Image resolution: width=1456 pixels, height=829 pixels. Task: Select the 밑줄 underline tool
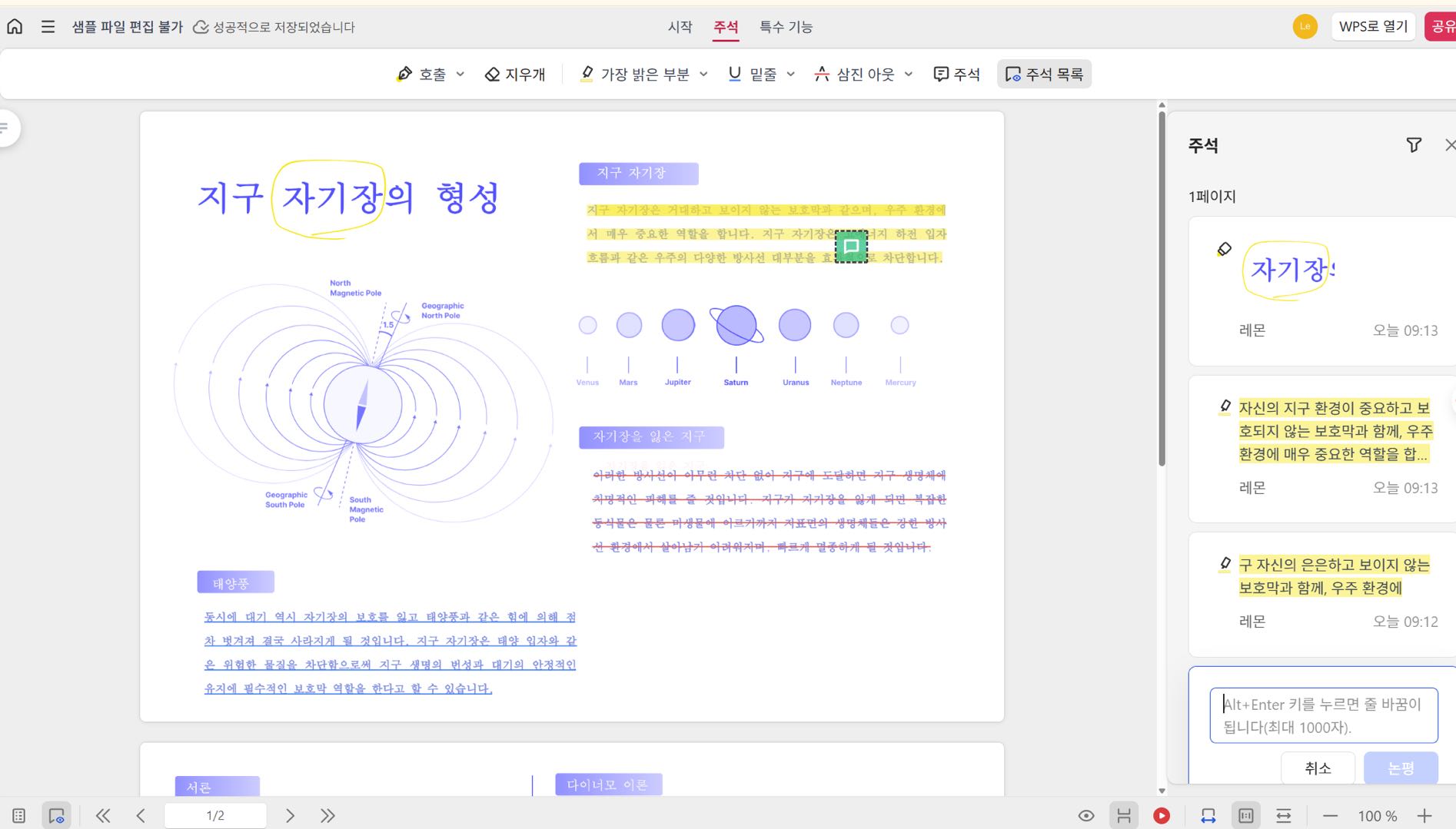pyautogui.click(x=752, y=74)
